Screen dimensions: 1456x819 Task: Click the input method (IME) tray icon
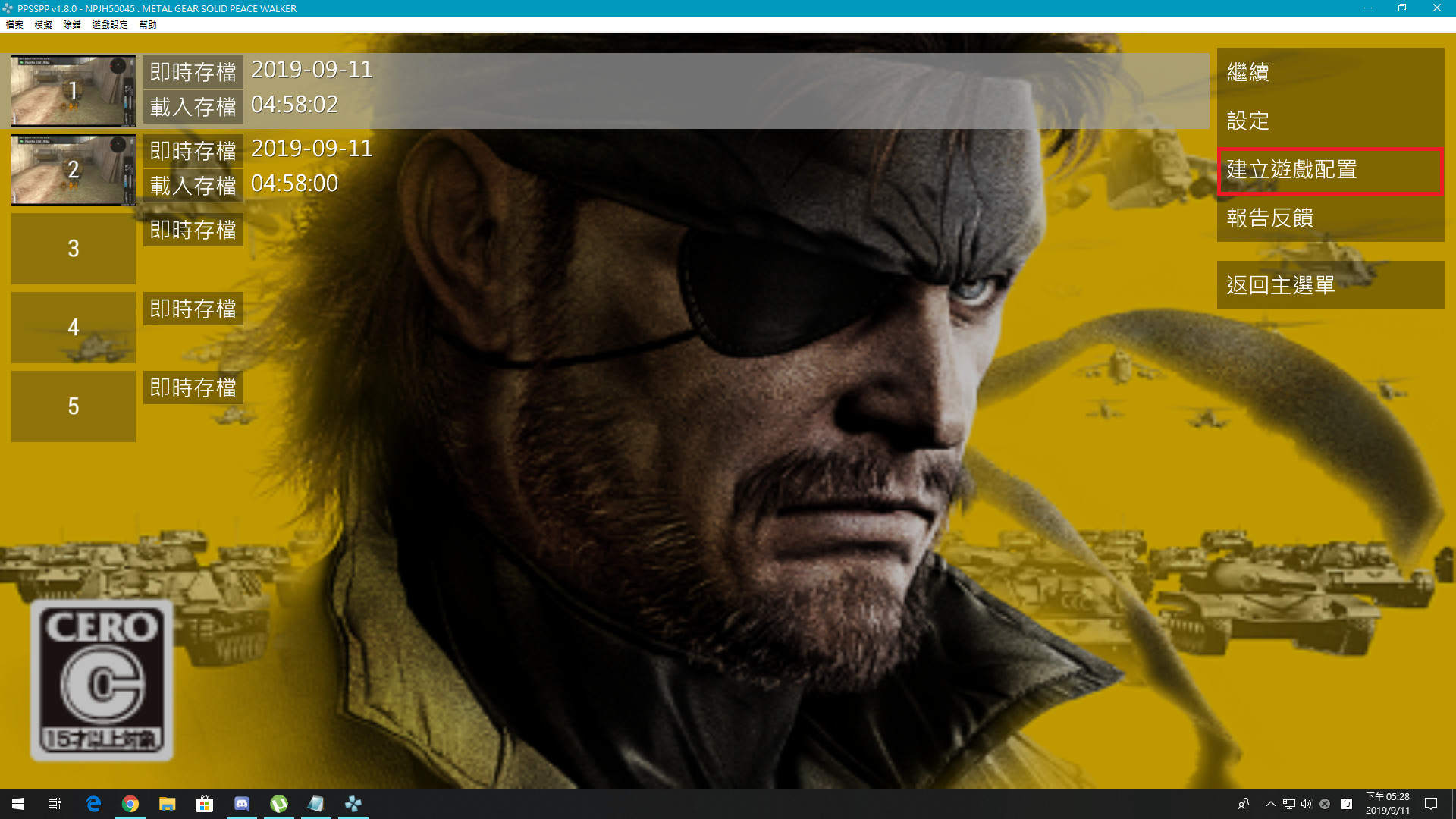pyautogui.click(x=1347, y=804)
